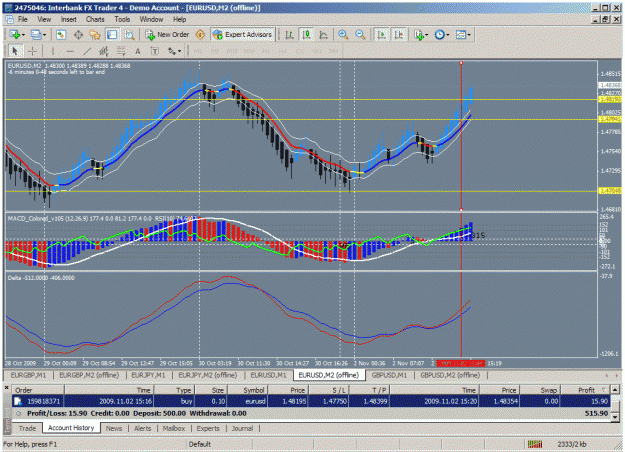
Task: Open the Tools menu
Action: (122, 19)
